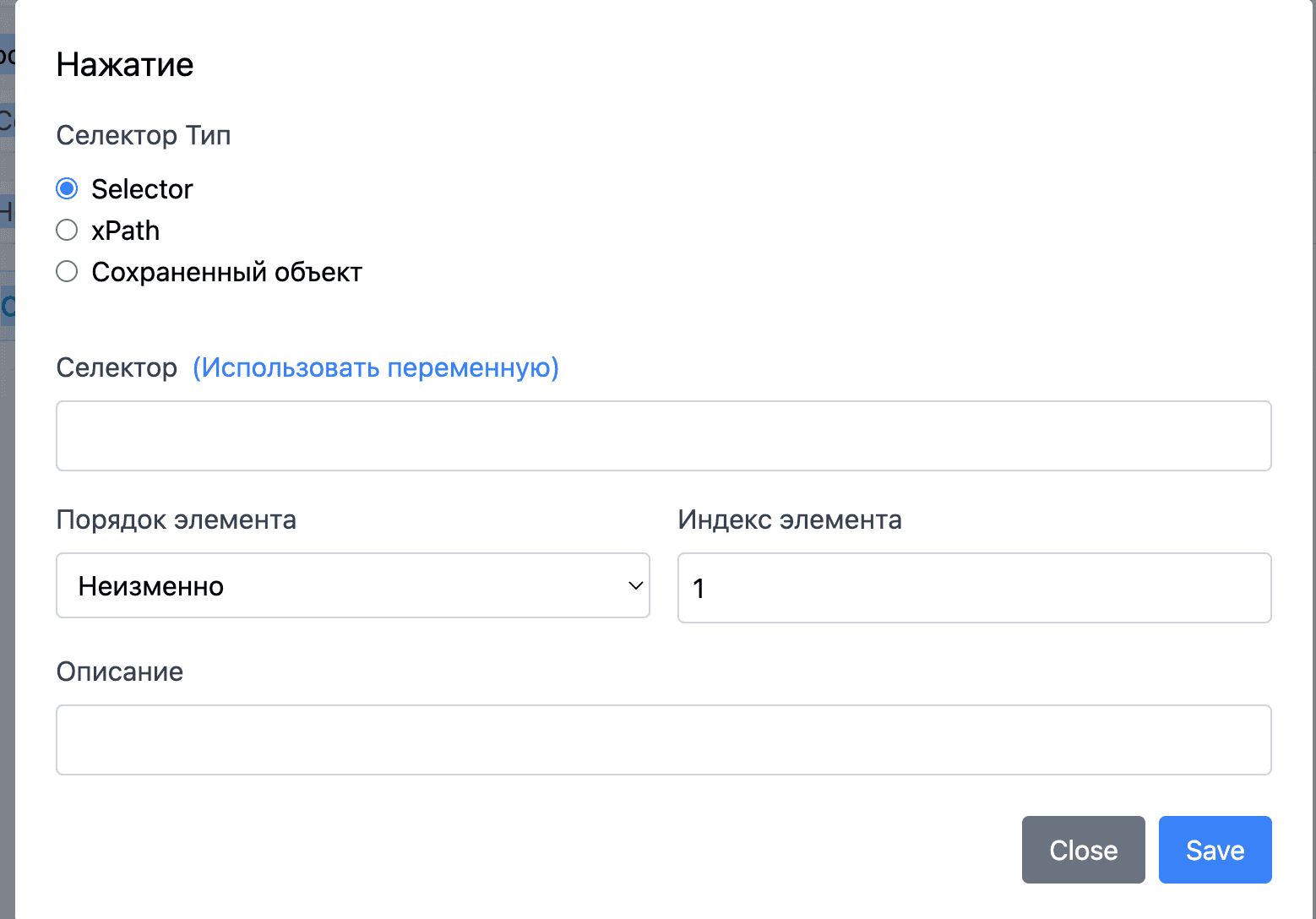The height and width of the screenshot is (919, 1316).
Task: Click the 'Описание' field label
Action: [119, 672]
